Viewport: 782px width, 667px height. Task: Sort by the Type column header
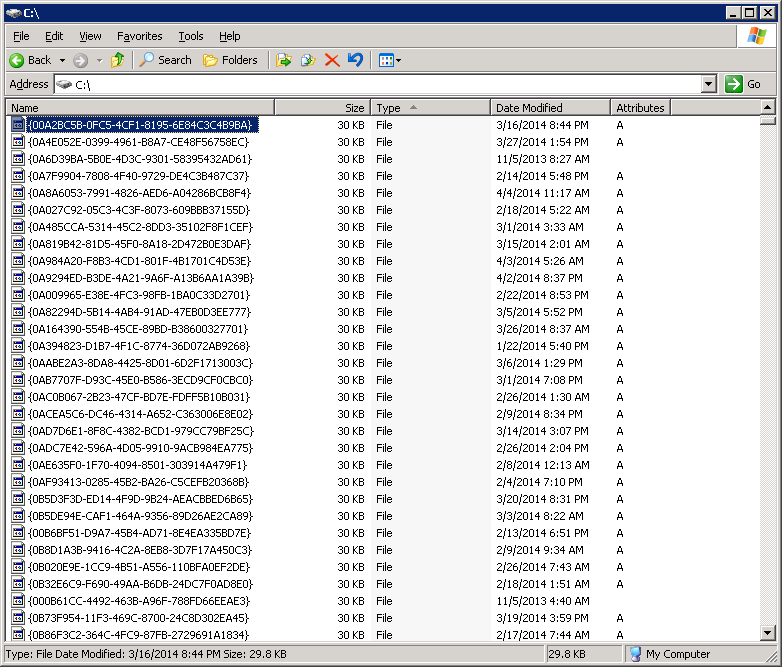(430, 108)
